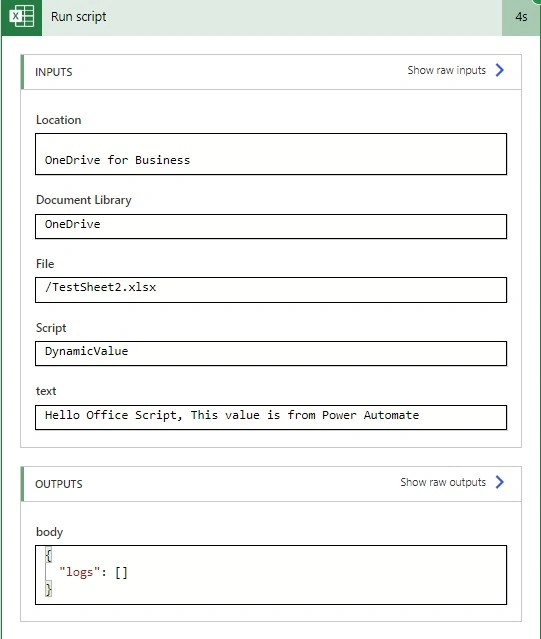The height and width of the screenshot is (639, 541).
Task: Click the OUTPUTS section header
Action: pos(271,484)
